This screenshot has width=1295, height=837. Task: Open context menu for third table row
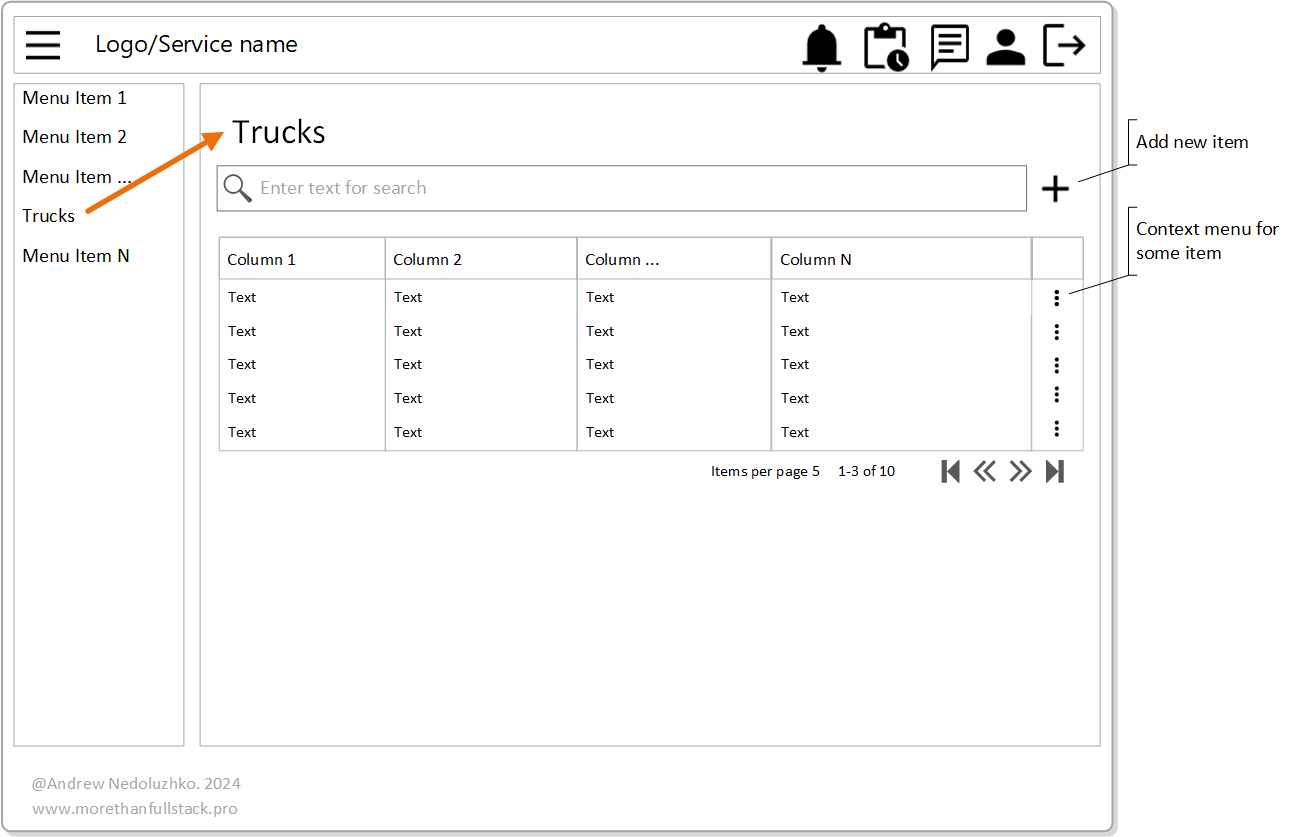(1056, 365)
